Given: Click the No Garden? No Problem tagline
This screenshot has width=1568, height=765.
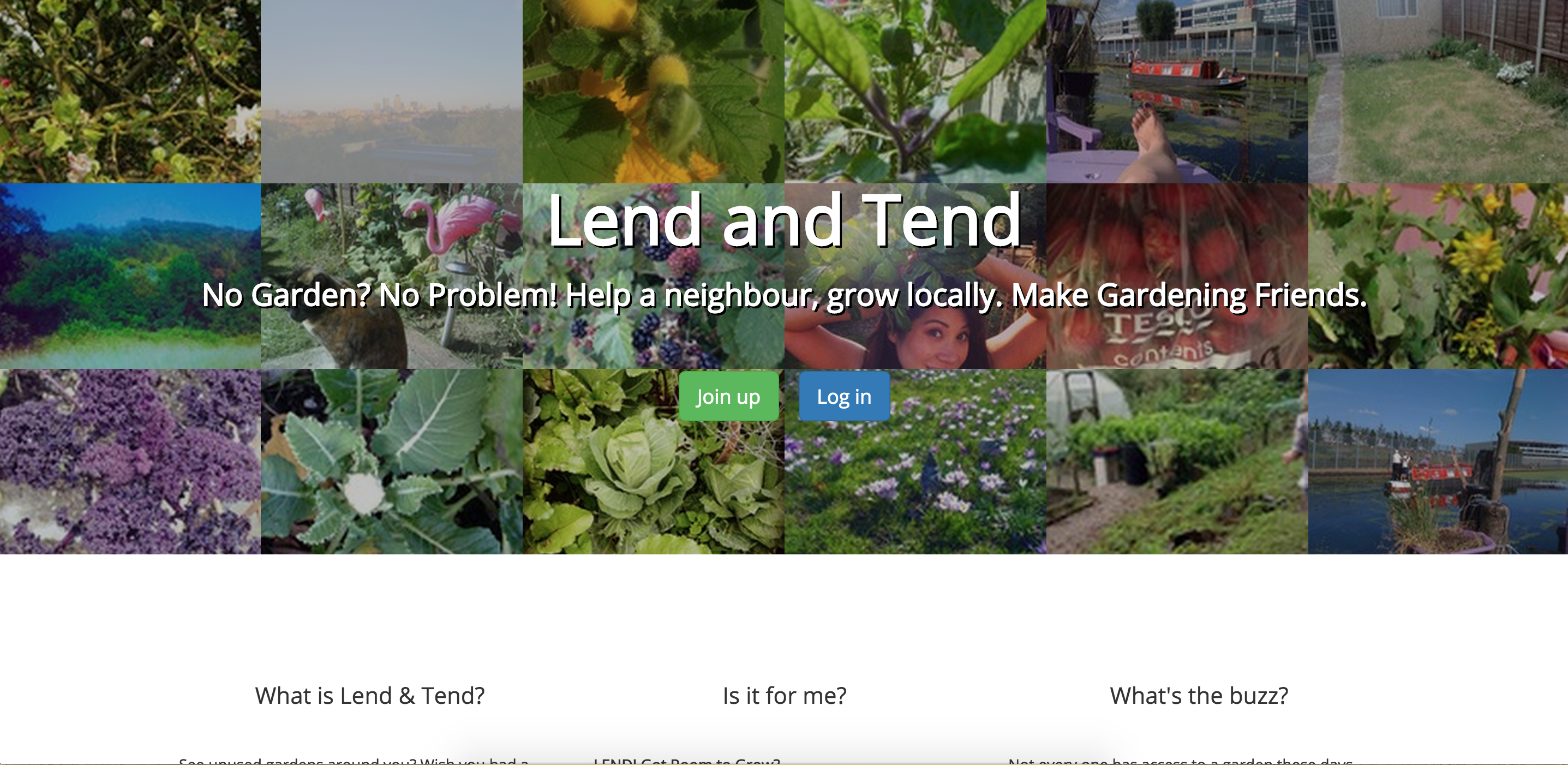Looking at the screenshot, I should 784,295.
